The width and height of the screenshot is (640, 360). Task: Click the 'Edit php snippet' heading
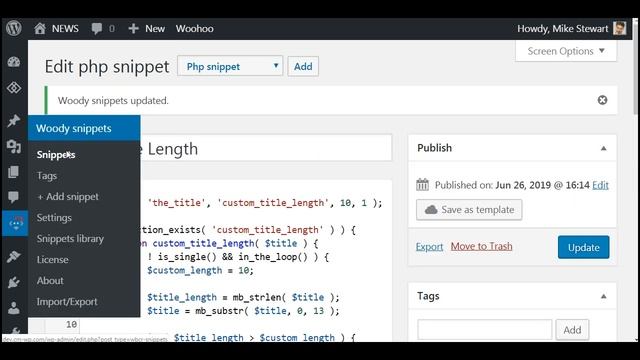point(107,67)
